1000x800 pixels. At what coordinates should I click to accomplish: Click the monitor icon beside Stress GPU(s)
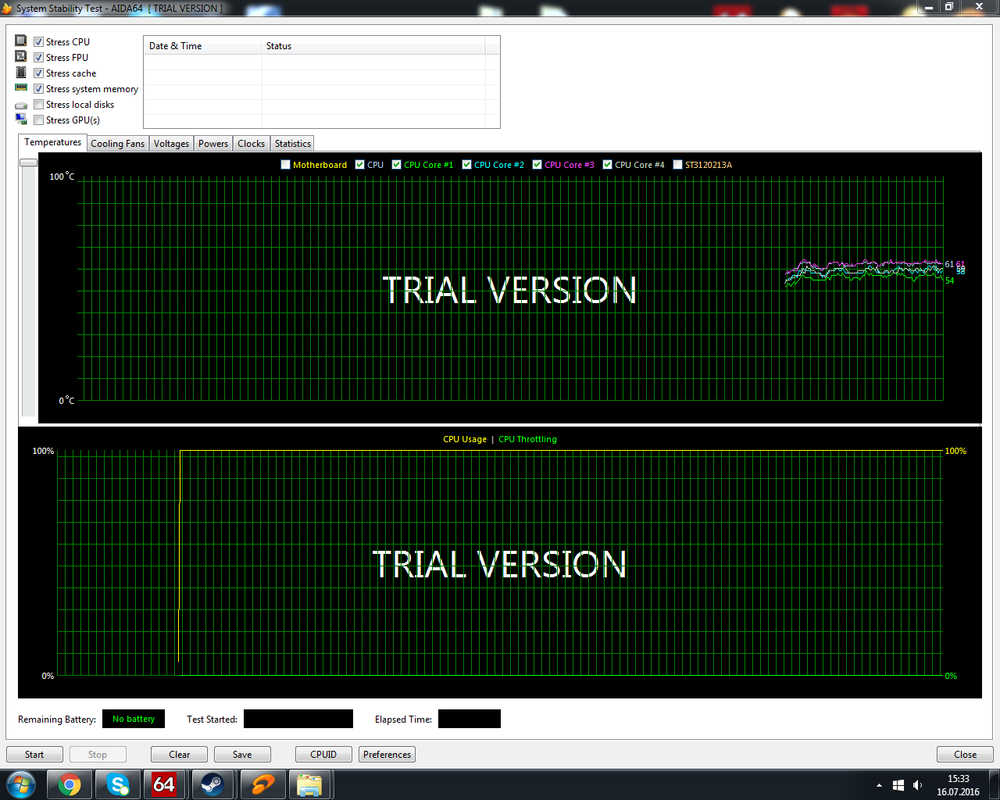click(21, 119)
